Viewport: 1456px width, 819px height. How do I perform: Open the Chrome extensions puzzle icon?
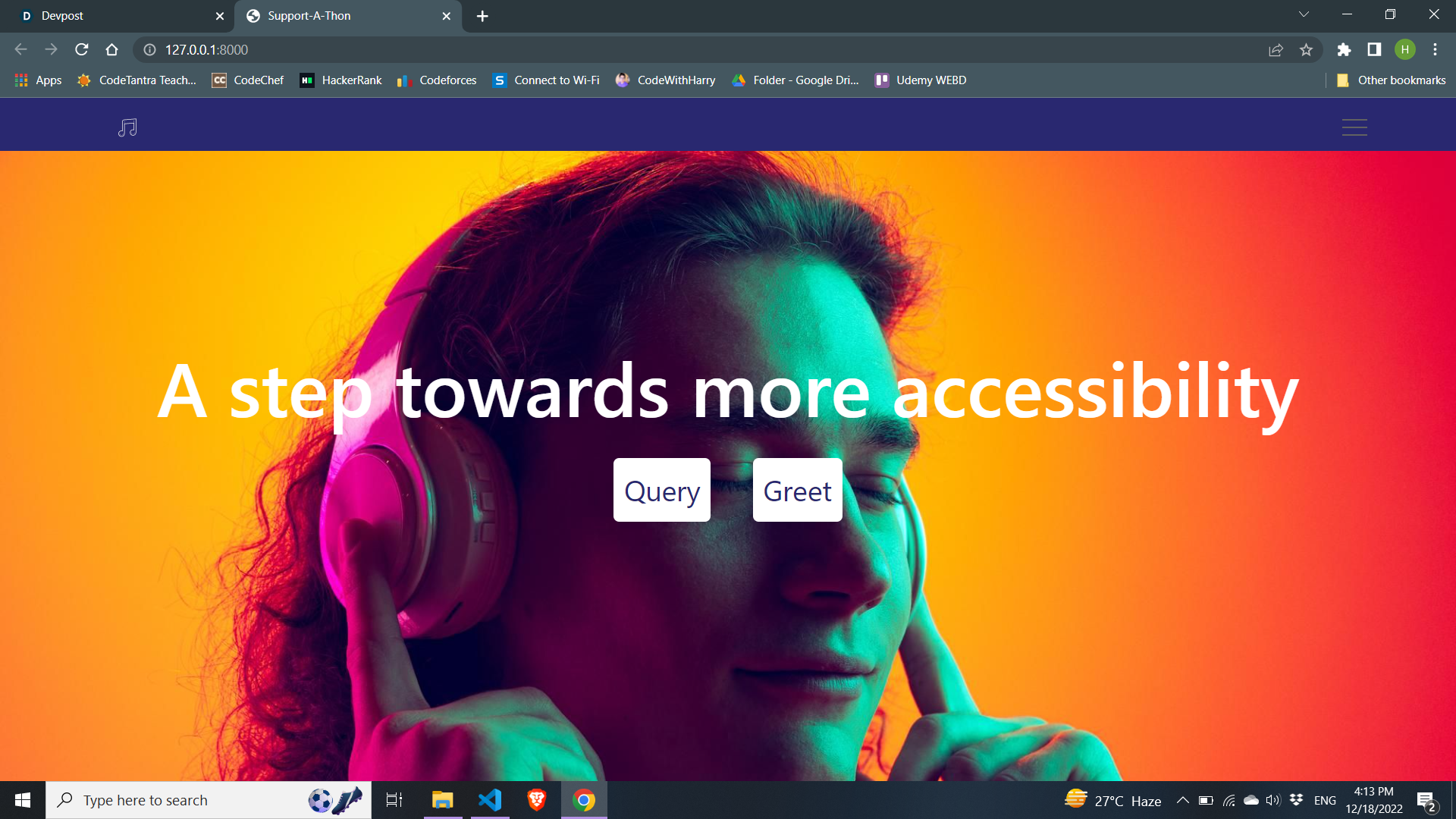(x=1344, y=50)
